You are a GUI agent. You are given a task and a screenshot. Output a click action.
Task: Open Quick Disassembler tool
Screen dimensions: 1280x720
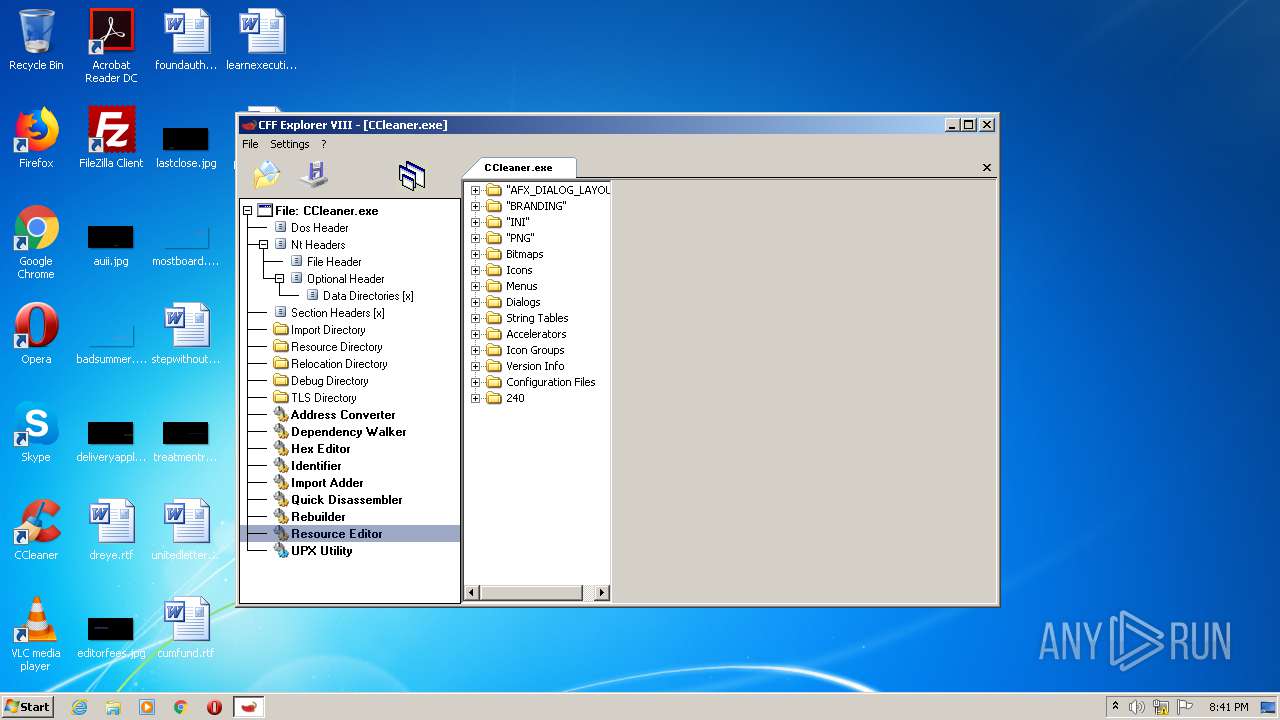pos(346,500)
